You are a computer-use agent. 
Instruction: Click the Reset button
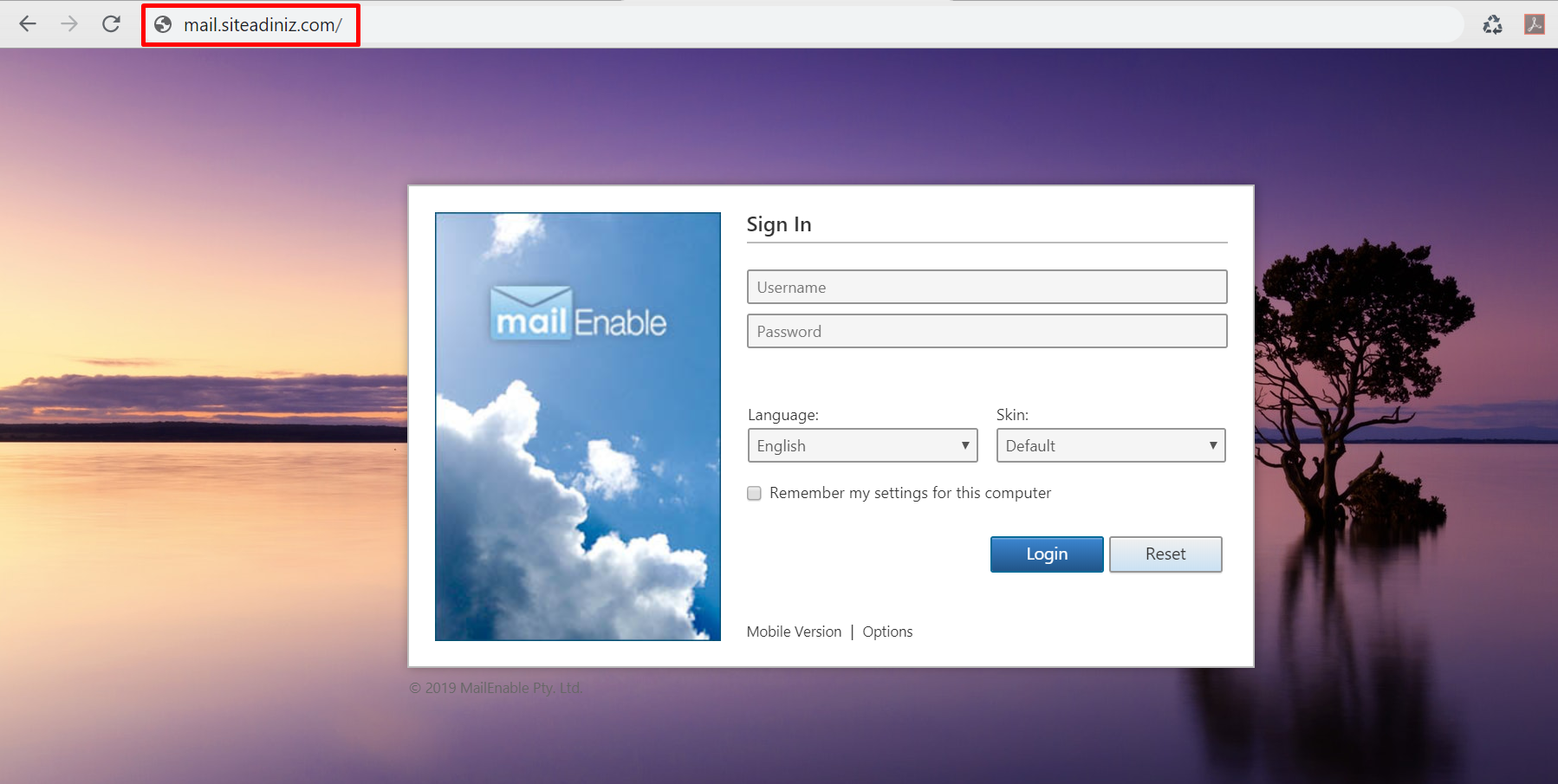(1165, 554)
